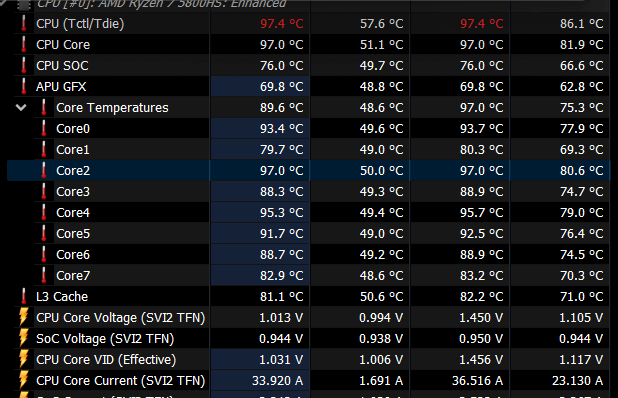Click the APU GFX thermometer icon

24,86
